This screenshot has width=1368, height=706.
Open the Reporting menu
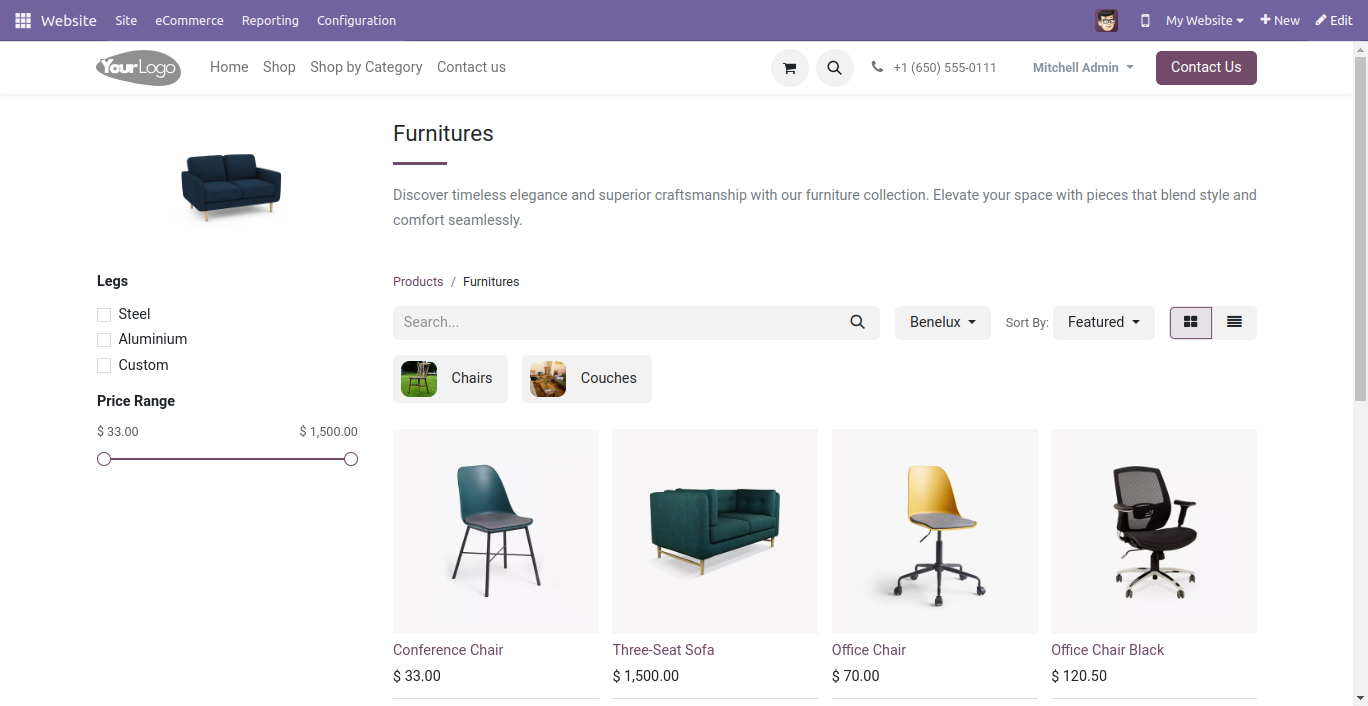pyautogui.click(x=270, y=20)
